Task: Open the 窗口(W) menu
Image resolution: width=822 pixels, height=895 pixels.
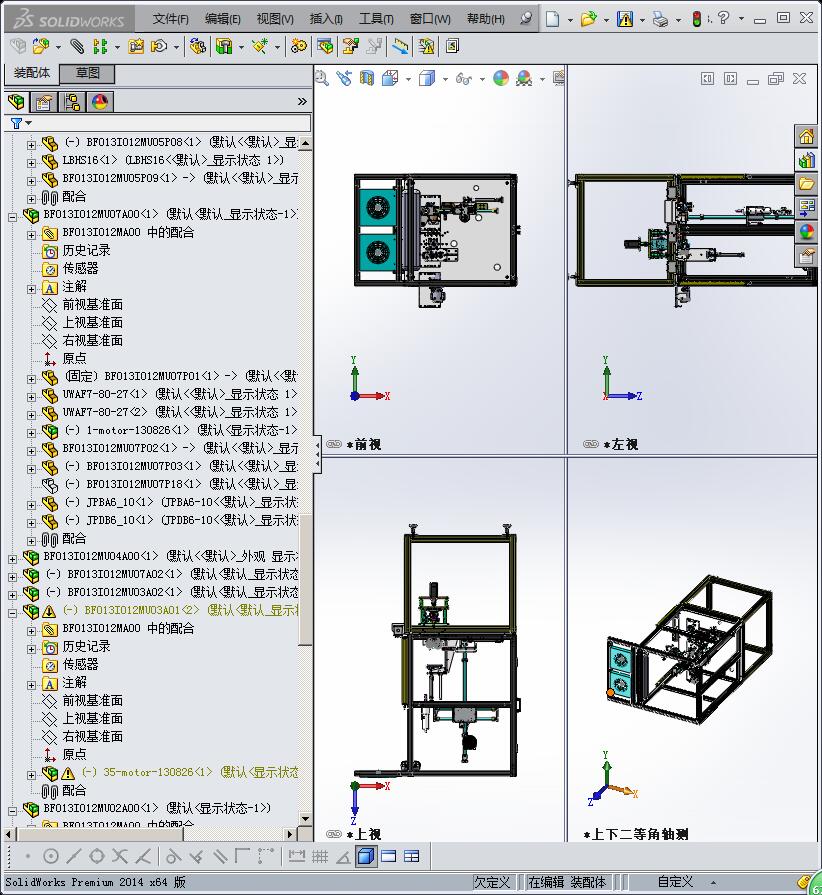Action: coord(430,19)
